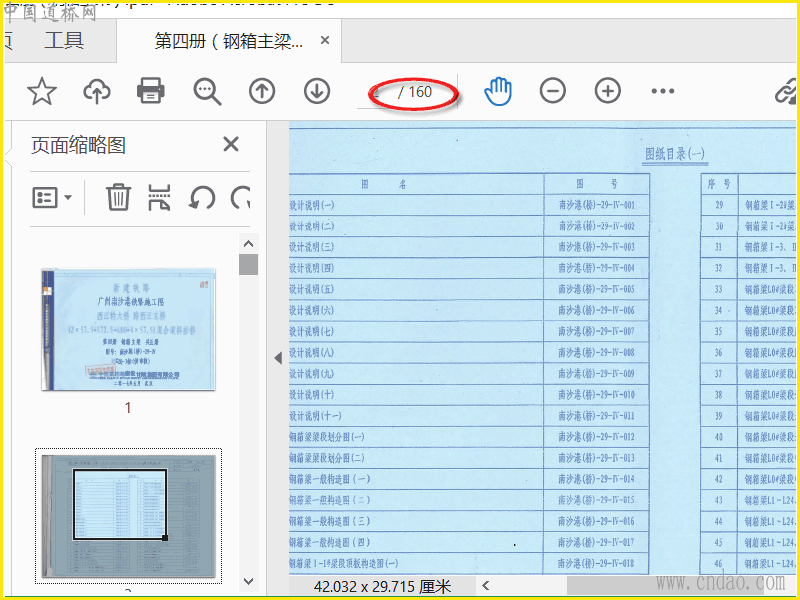Image resolution: width=800 pixels, height=600 pixels.
Task: Go to next page with down arrow
Action: click(317, 91)
